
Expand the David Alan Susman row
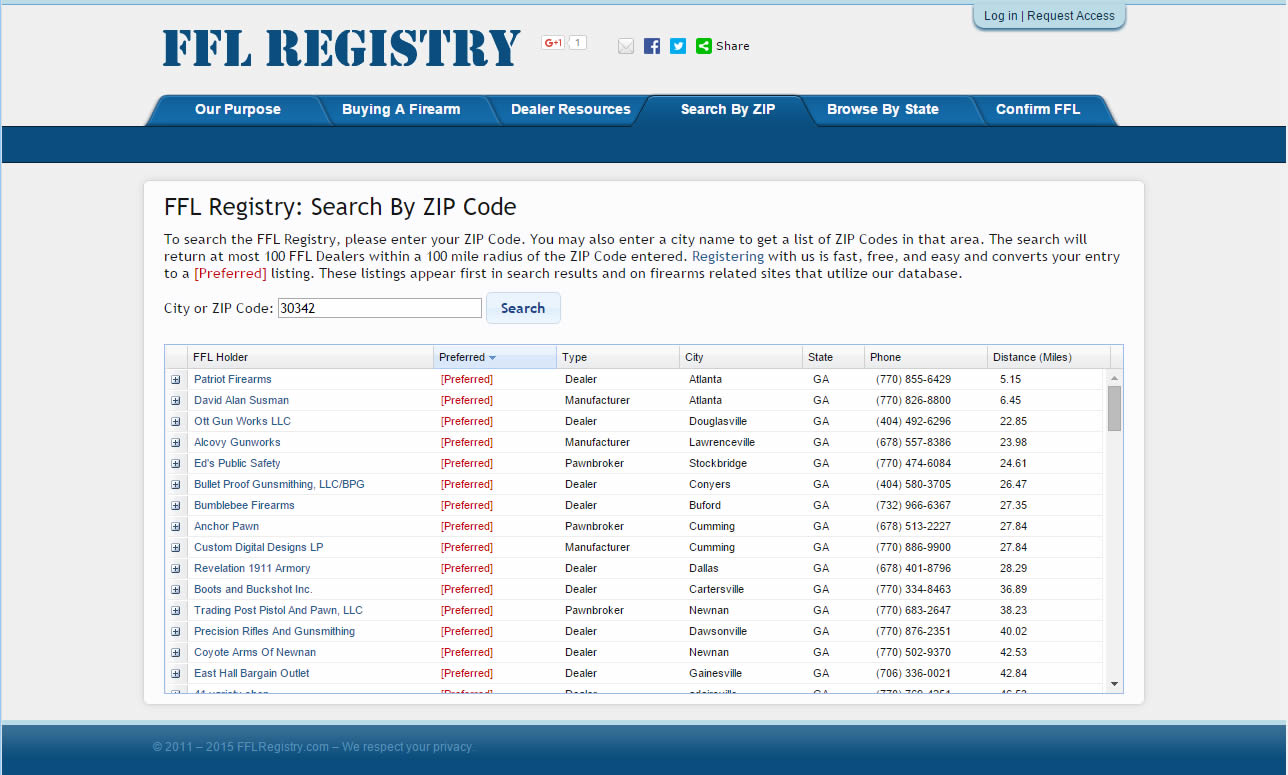pos(176,401)
